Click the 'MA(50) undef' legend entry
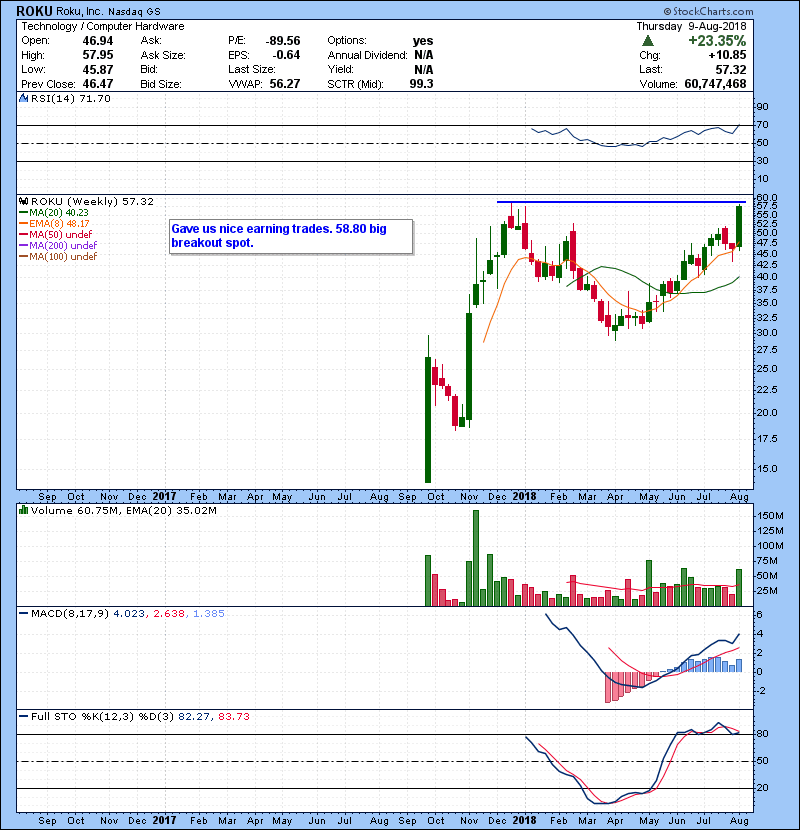 60,234
